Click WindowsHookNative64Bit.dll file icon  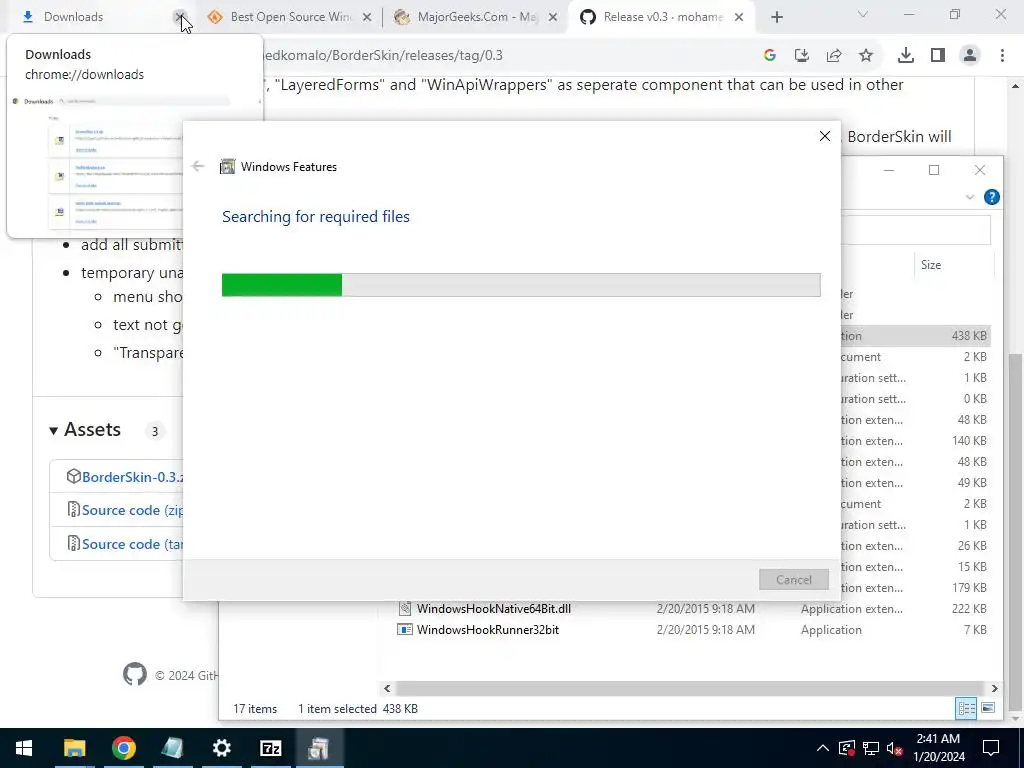pos(405,609)
